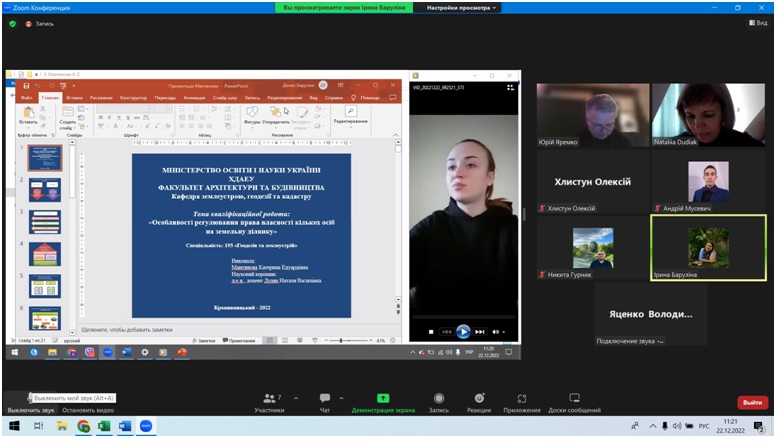781x441 pixels.
Task: Open media player volume control
Action: pos(498,332)
